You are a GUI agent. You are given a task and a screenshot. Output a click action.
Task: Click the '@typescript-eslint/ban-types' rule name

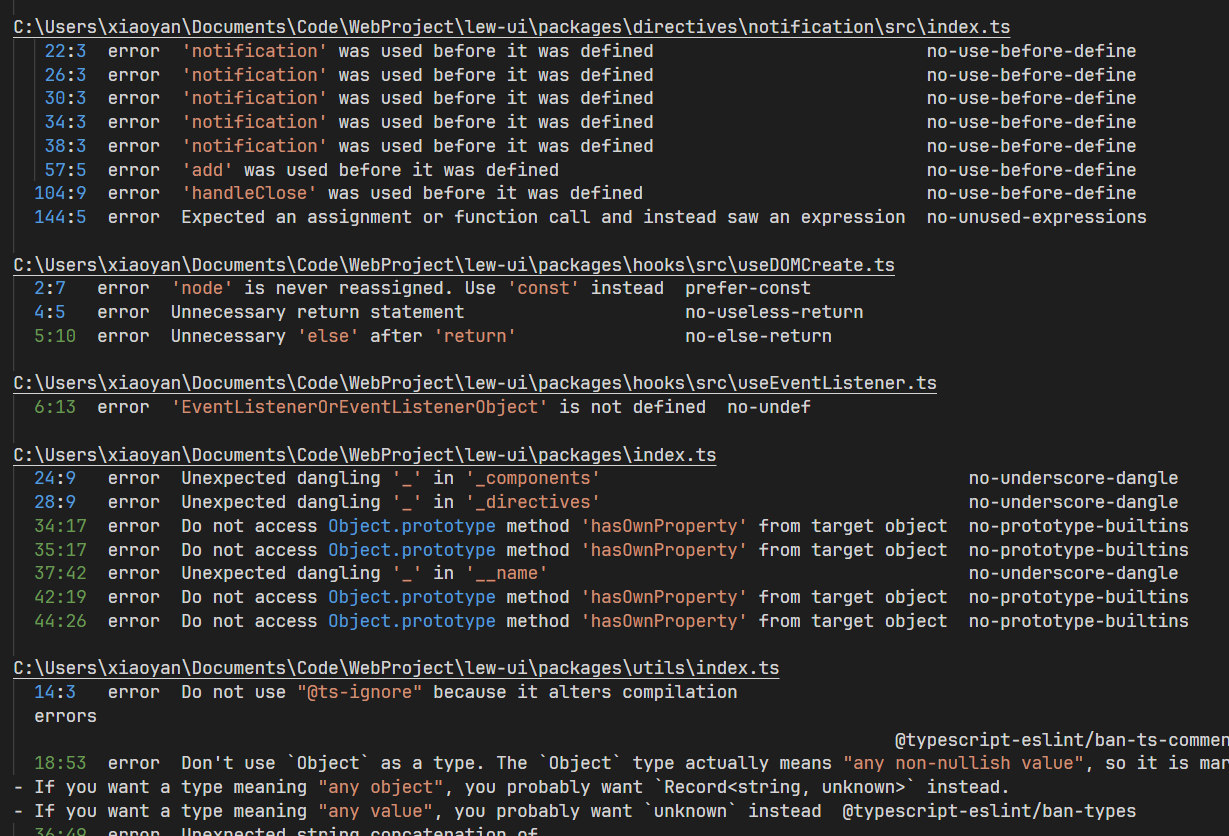989,811
